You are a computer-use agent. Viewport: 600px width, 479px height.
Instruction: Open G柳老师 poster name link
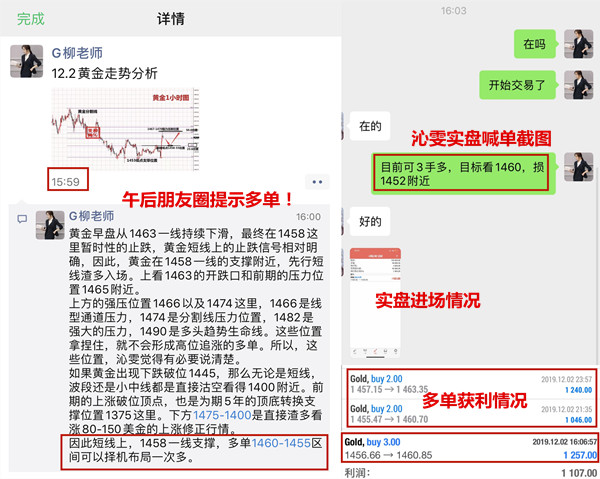point(77,53)
